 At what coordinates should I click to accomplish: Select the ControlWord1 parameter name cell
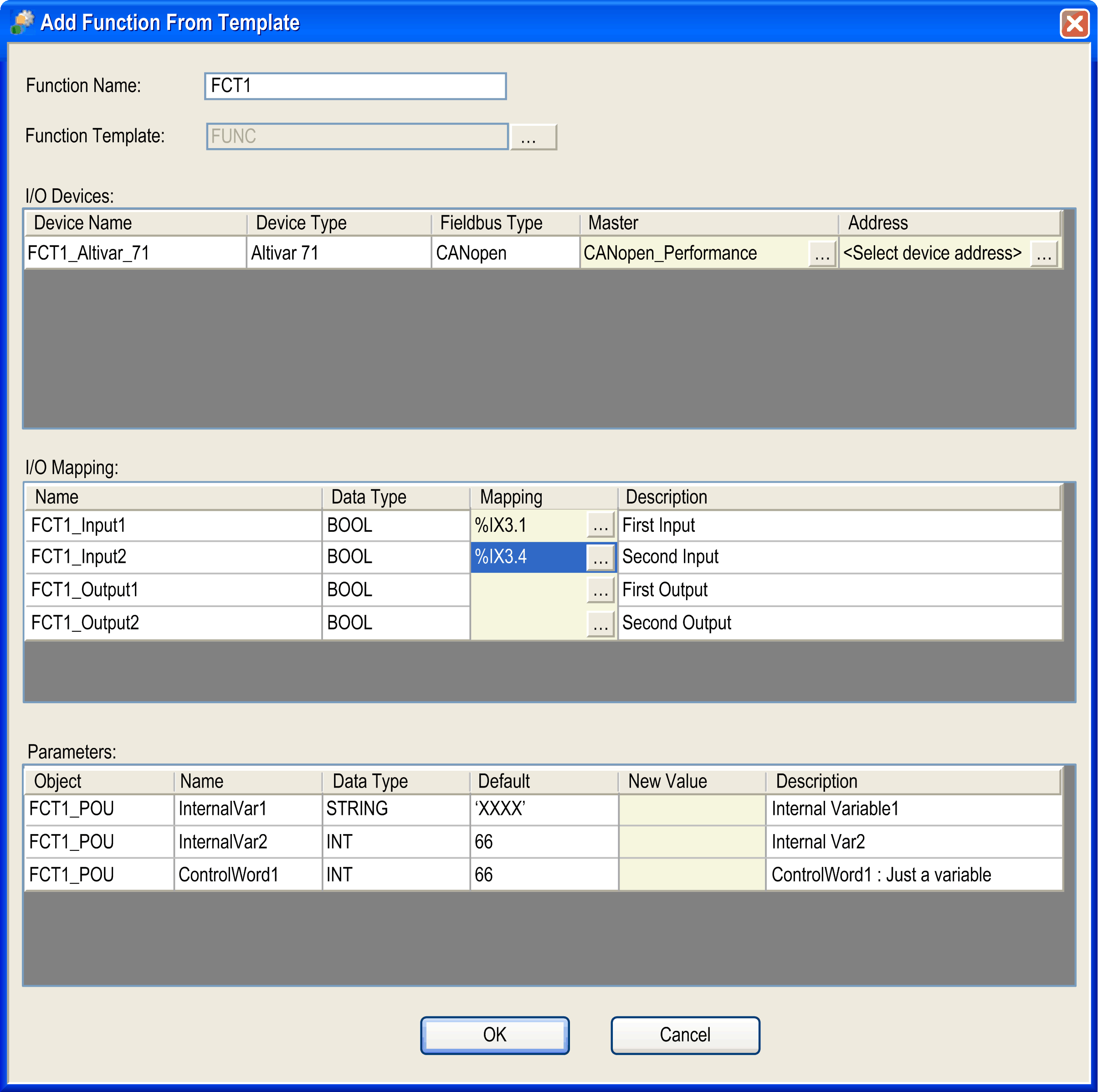coord(248,875)
